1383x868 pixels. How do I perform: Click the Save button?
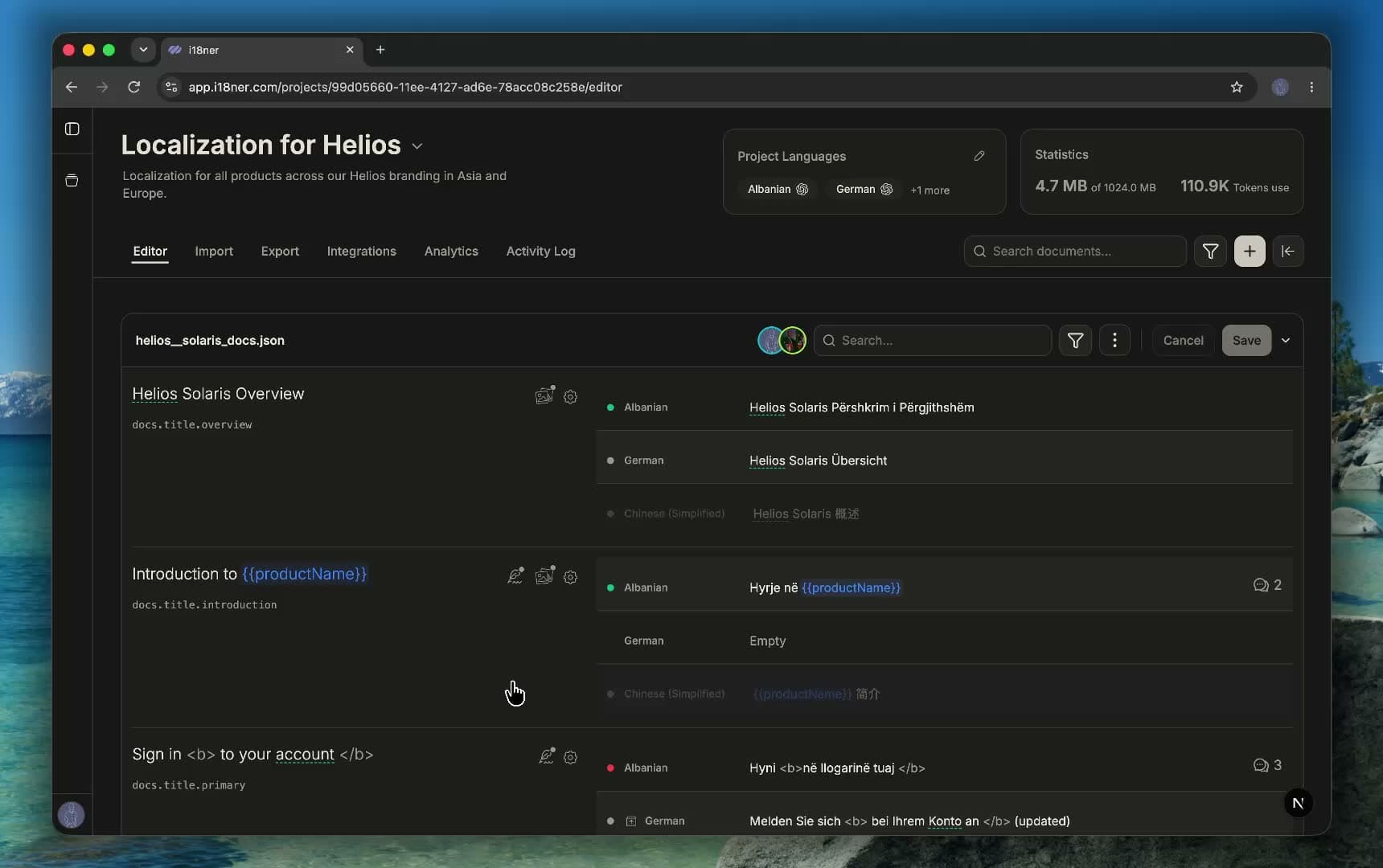pos(1246,341)
